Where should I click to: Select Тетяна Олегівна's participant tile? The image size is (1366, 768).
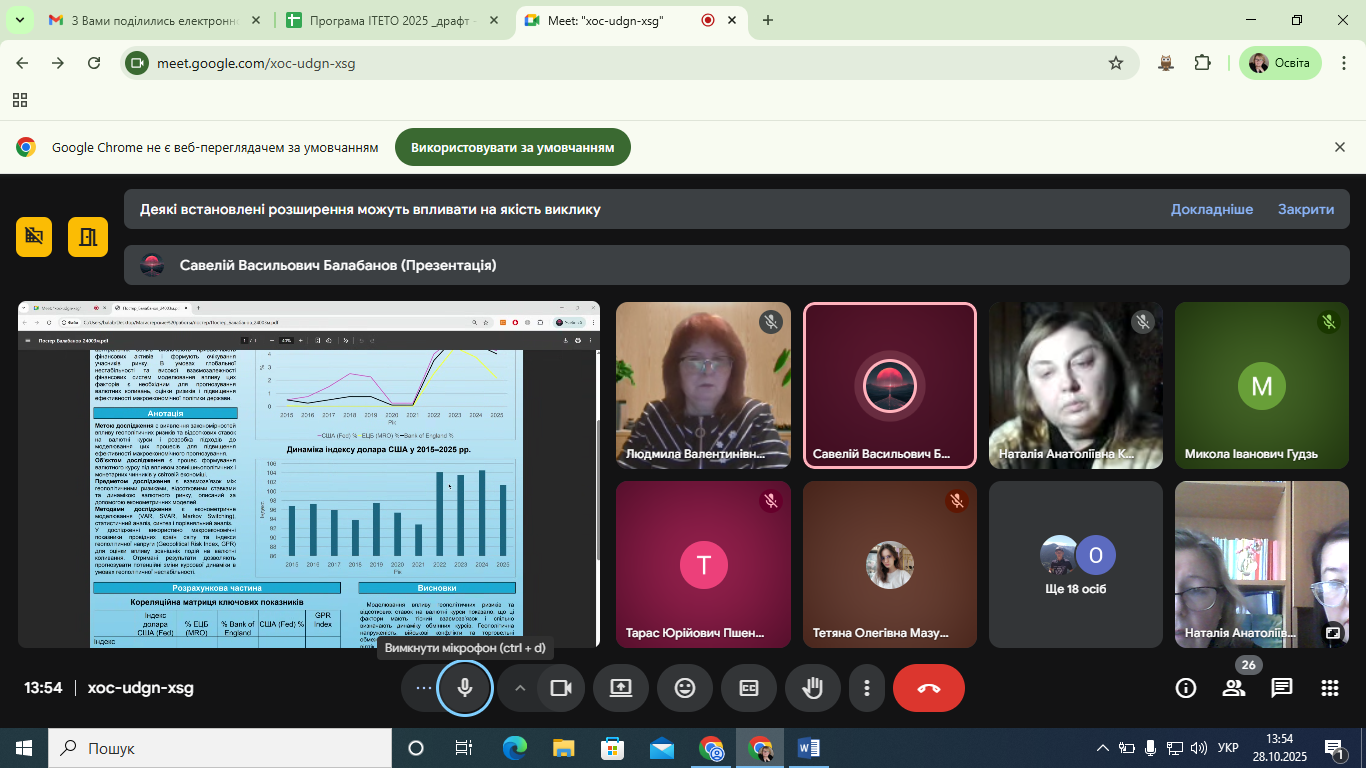[890, 565]
